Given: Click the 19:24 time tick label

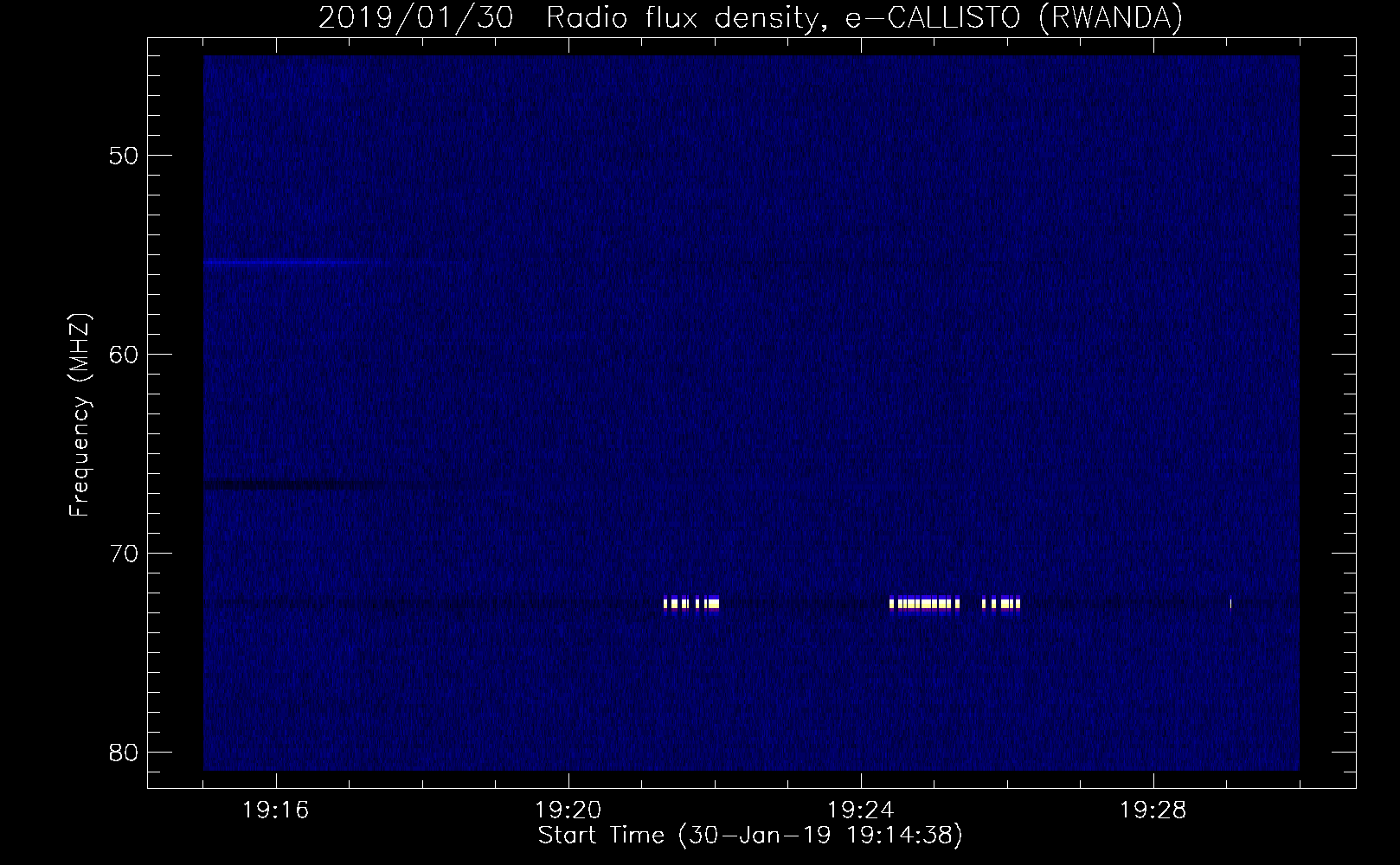Looking at the screenshot, I should pyautogui.click(x=861, y=811).
